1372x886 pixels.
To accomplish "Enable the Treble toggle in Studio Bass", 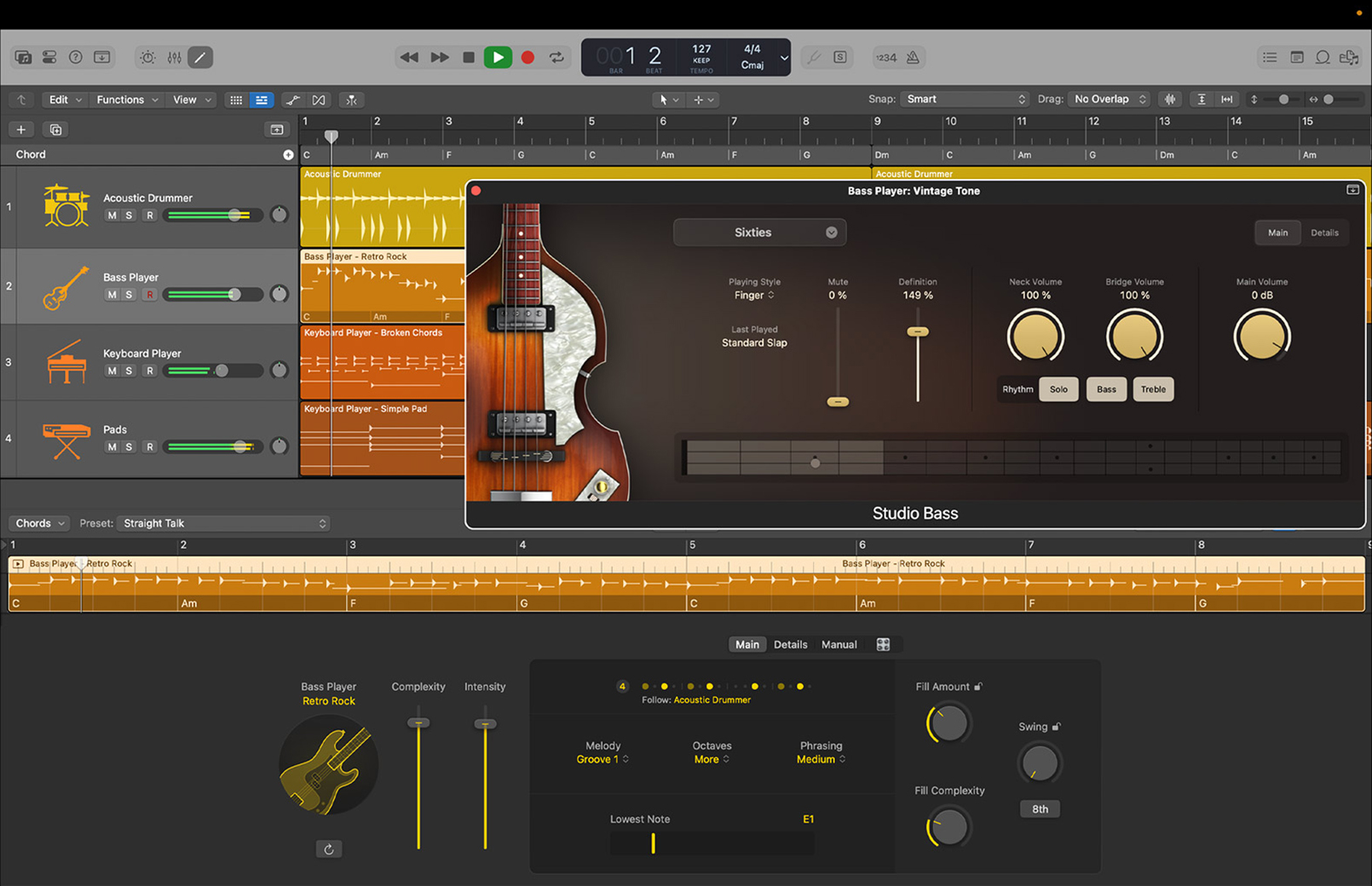I will pos(1153,389).
